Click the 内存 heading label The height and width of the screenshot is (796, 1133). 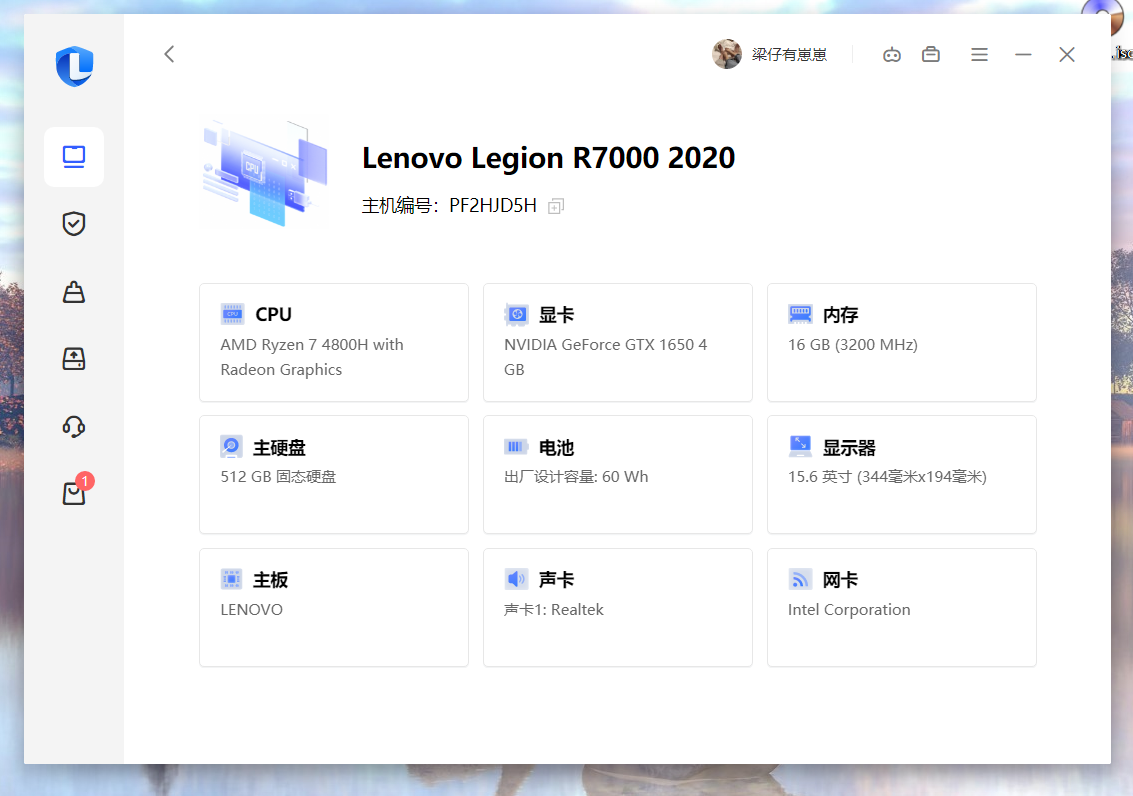pos(840,315)
